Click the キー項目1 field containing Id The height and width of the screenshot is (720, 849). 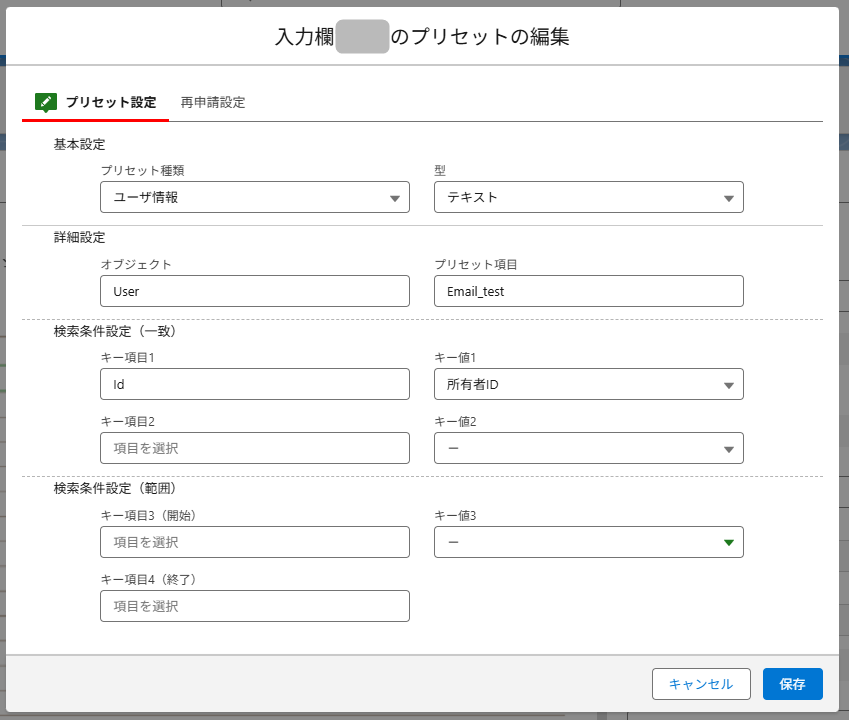255,384
